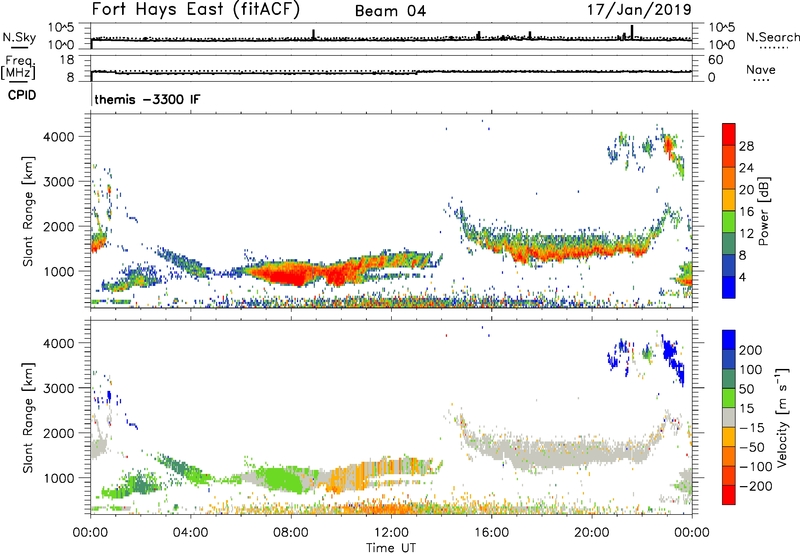The image size is (800, 554).
Task: Click the red bottom segment of Velocity colorbar
Action: point(729,495)
